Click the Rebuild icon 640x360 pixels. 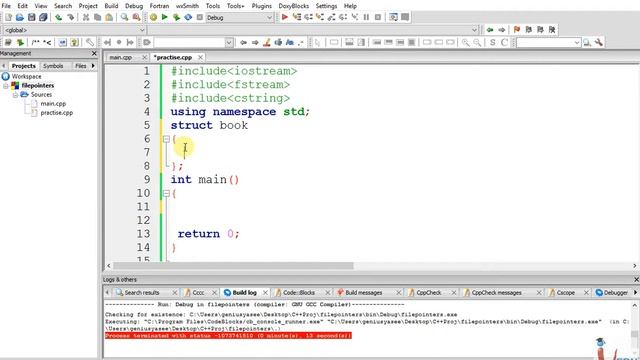[x=188, y=18]
